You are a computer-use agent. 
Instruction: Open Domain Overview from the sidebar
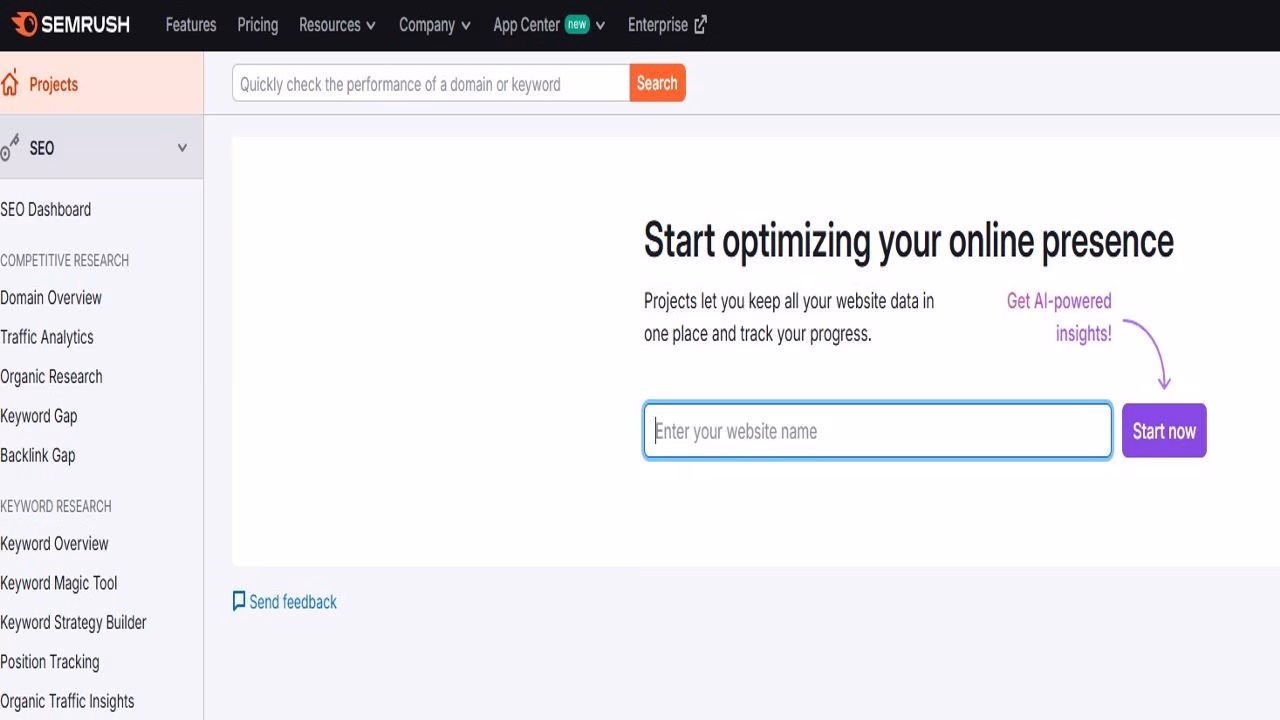(51, 297)
